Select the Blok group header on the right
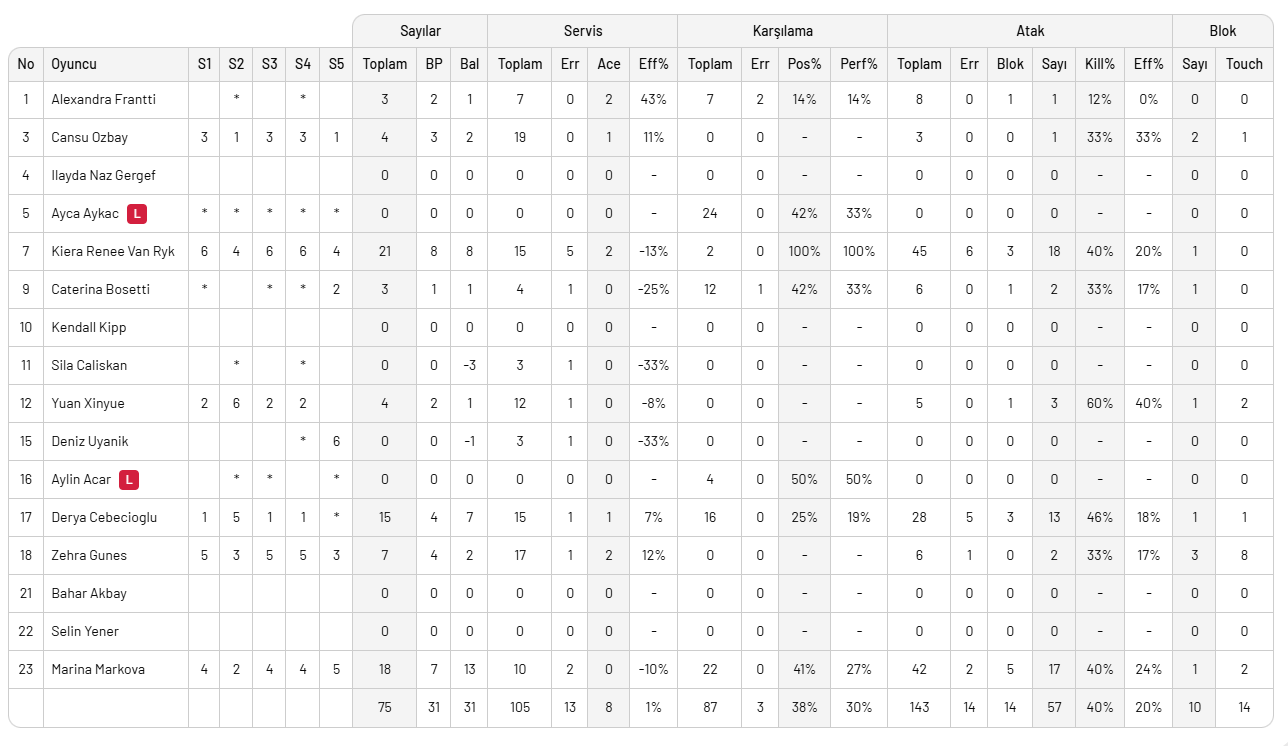1288x746 pixels. 1222,31
